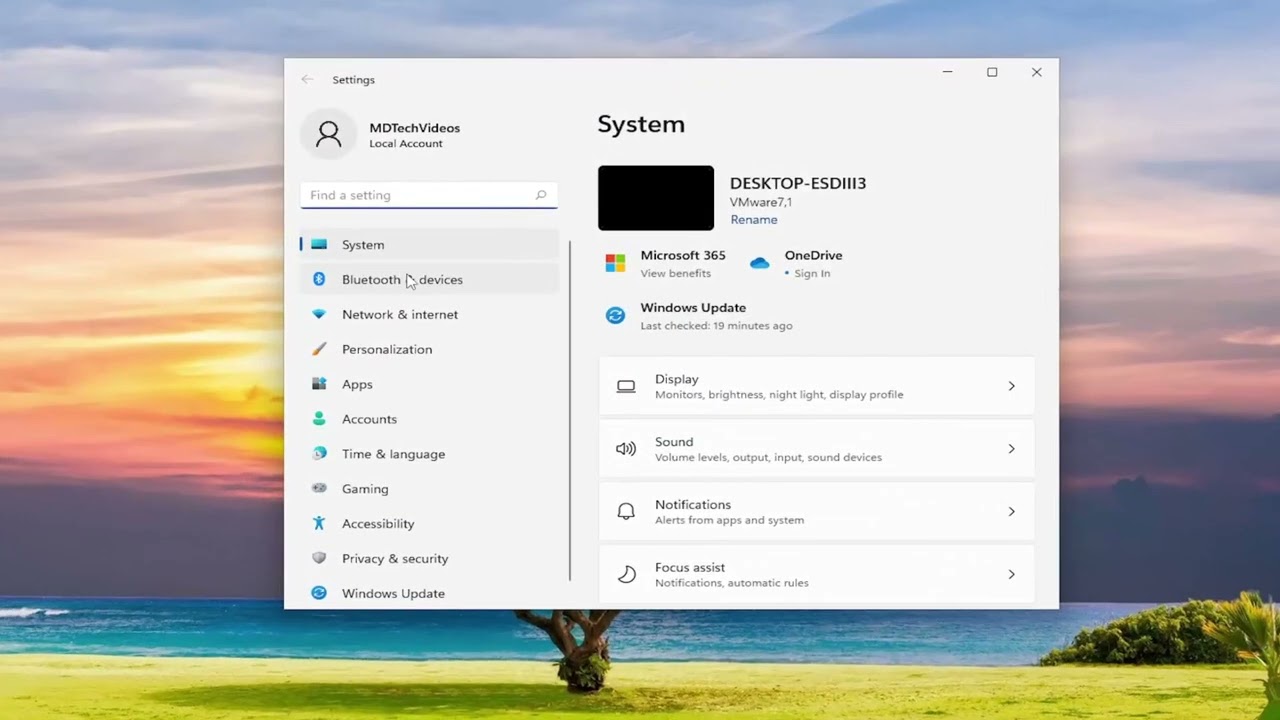The height and width of the screenshot is (720, 1280).
Task: Click the Local Account label
Action: 406,144
